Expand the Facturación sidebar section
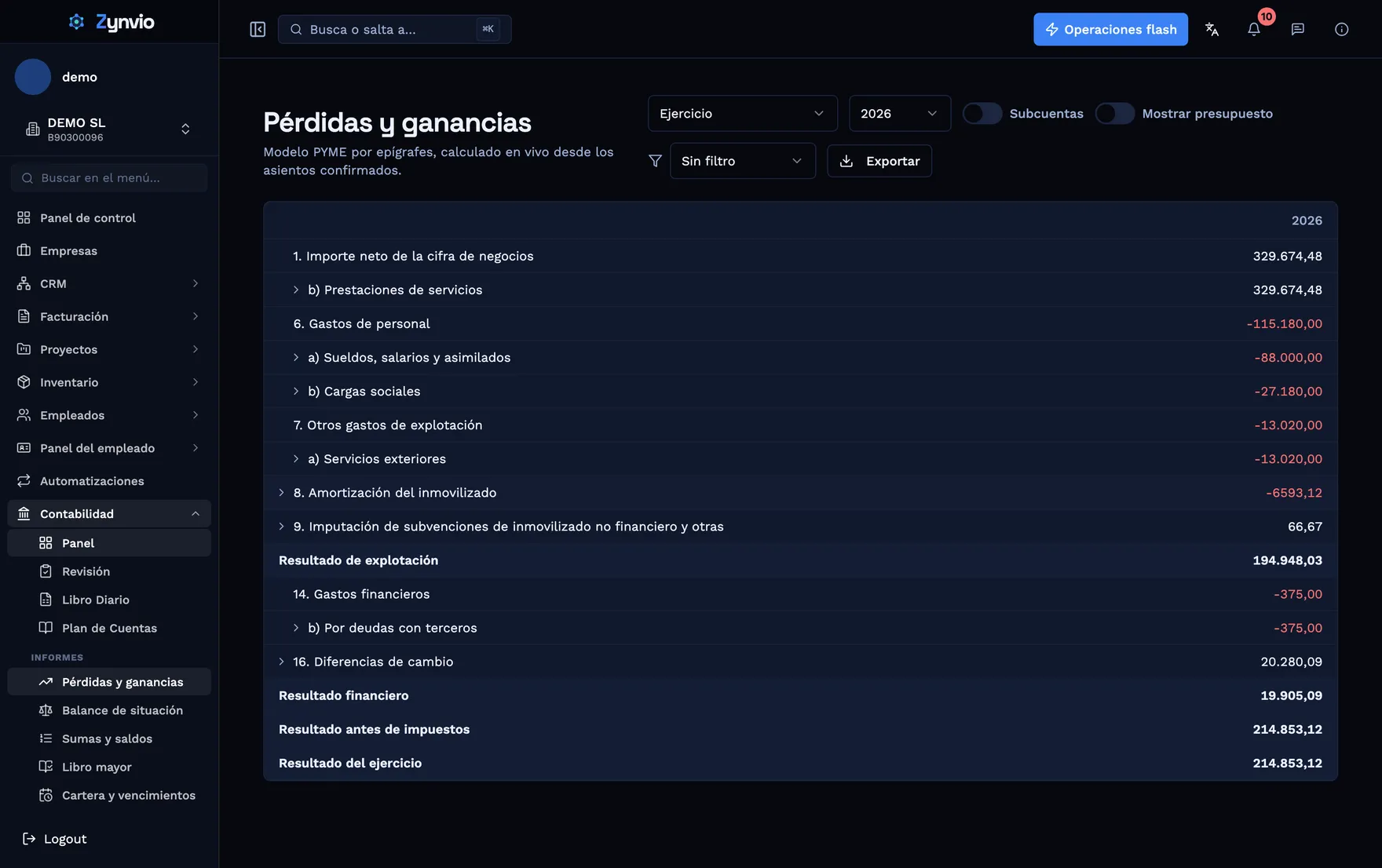 coord(109,316)
